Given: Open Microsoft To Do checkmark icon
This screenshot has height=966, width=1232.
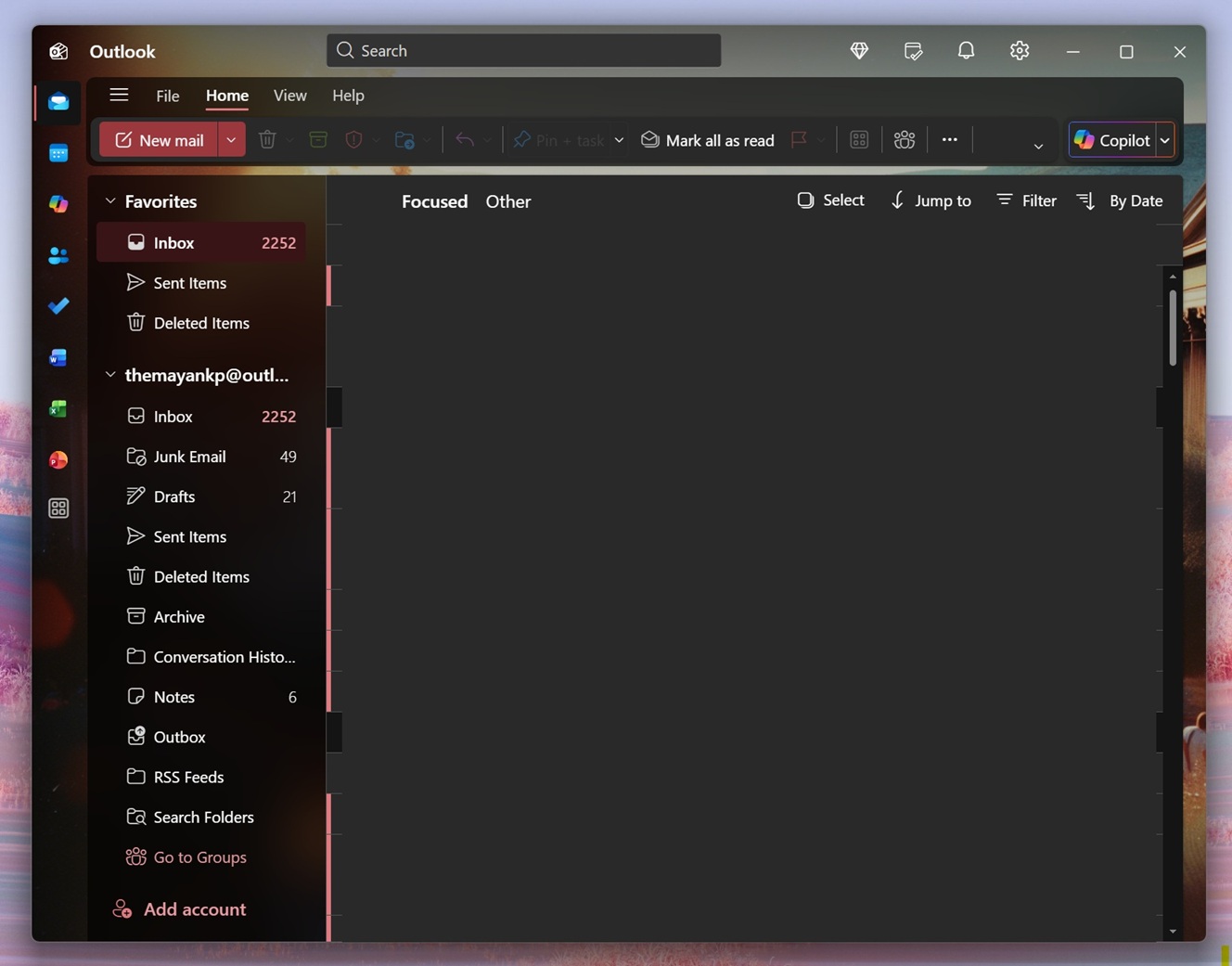Looking at the screenshot, I should tap(58, 306).
